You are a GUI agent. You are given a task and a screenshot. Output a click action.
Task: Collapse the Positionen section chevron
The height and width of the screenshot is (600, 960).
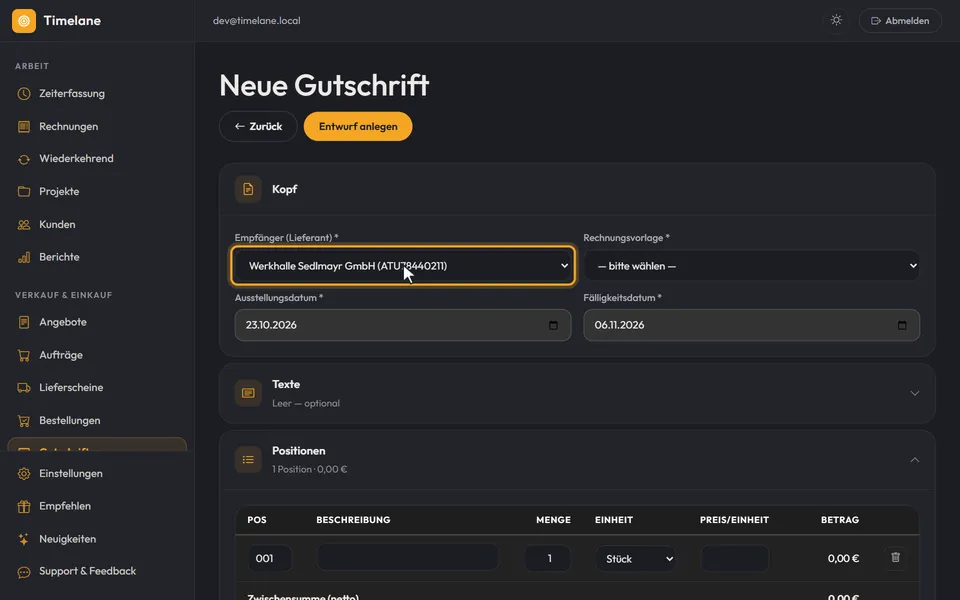(915, 460)
